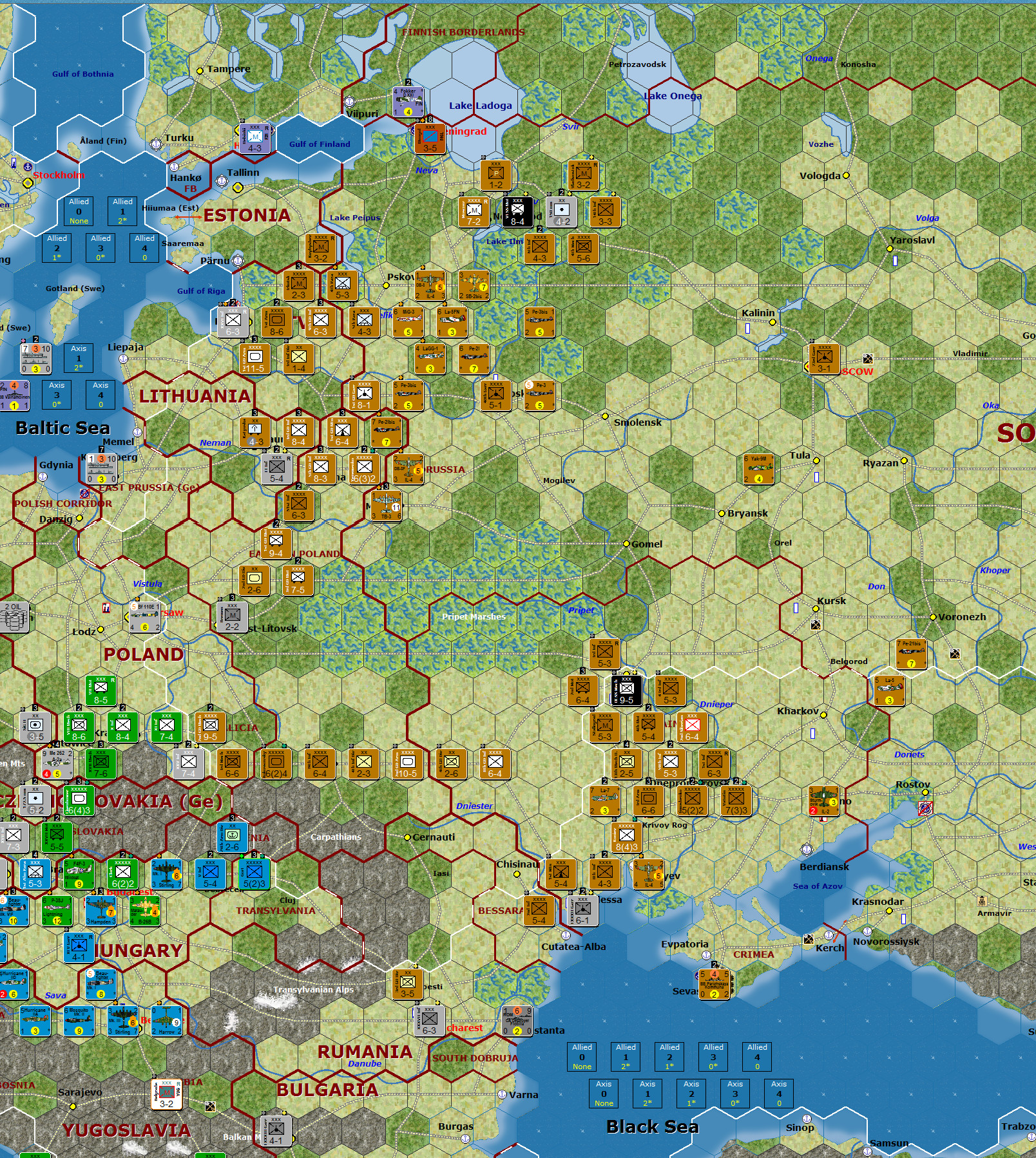Select the Baltic Sea Axis 1 box
1036x1158 pixels.
(x=79, y=358)
